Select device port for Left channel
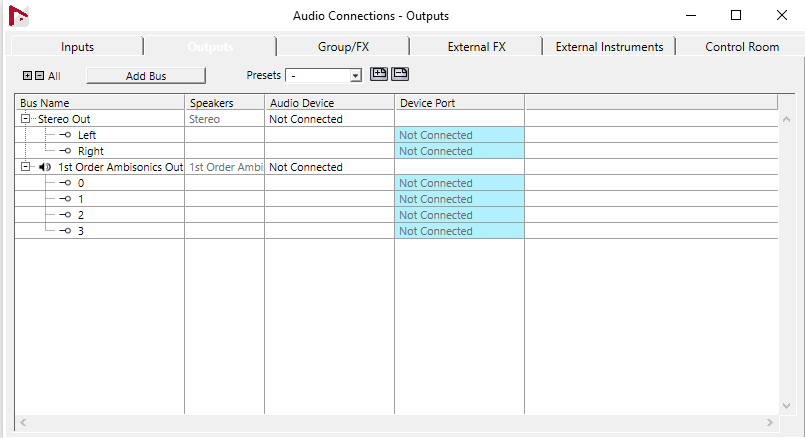Image resolution: width=805 pixels, height=438 pixels. [x=459, y=135]
